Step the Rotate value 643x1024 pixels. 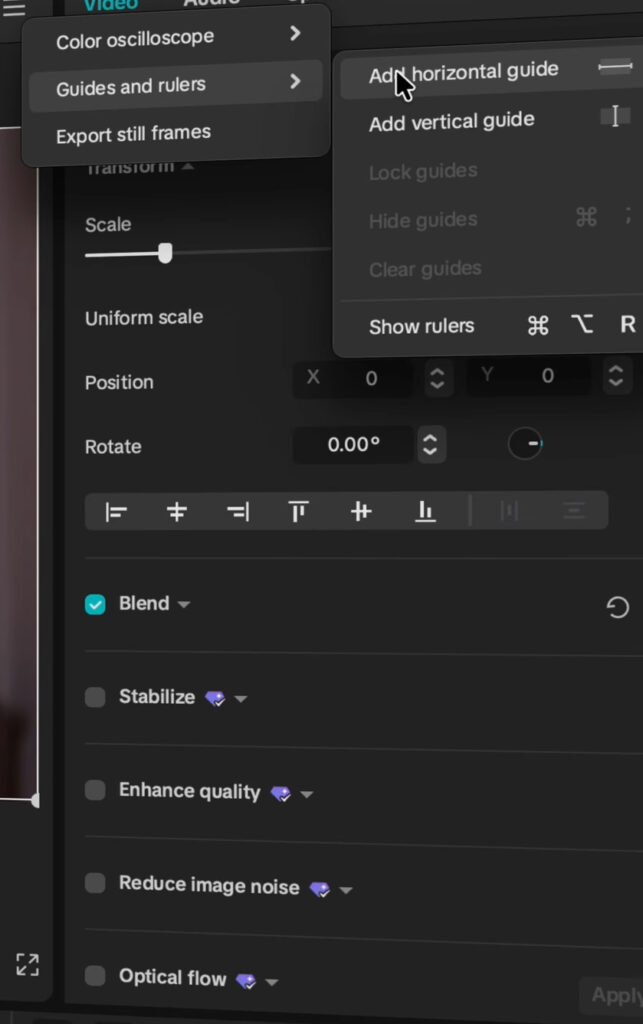pyautogui.click(x=430, y=445)
